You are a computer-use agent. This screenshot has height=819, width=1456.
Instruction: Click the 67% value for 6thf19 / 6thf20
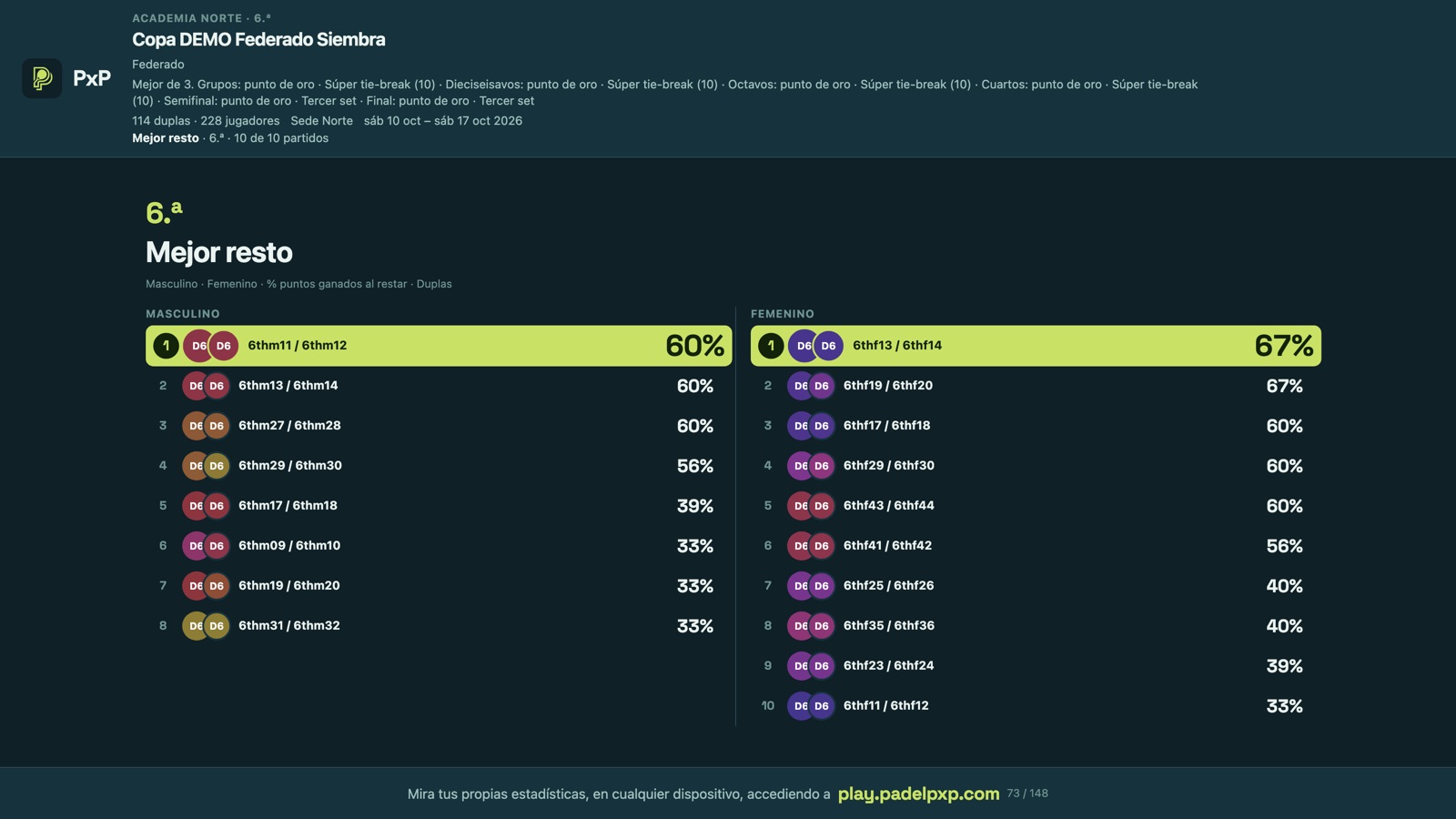pyautogui.click(x=1285, y=386)
